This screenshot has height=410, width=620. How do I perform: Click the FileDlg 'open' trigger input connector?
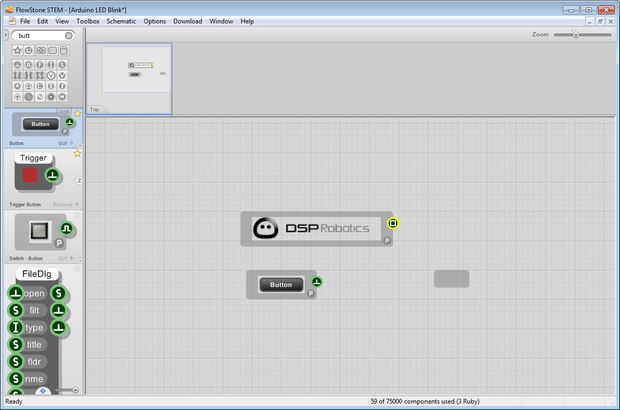(16, 293)
